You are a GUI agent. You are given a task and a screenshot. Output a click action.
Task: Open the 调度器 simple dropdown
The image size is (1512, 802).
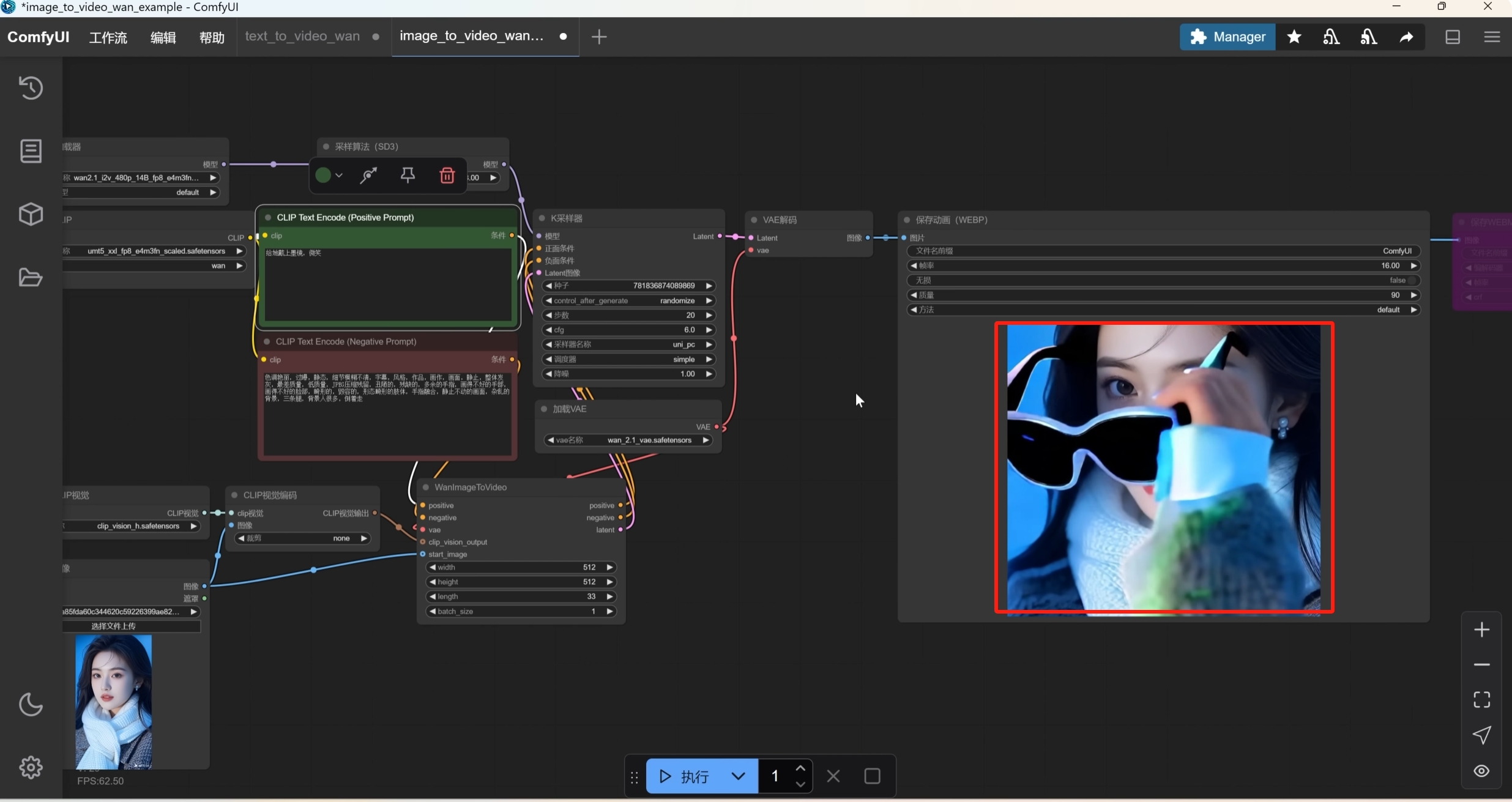[x=628, y=359]
